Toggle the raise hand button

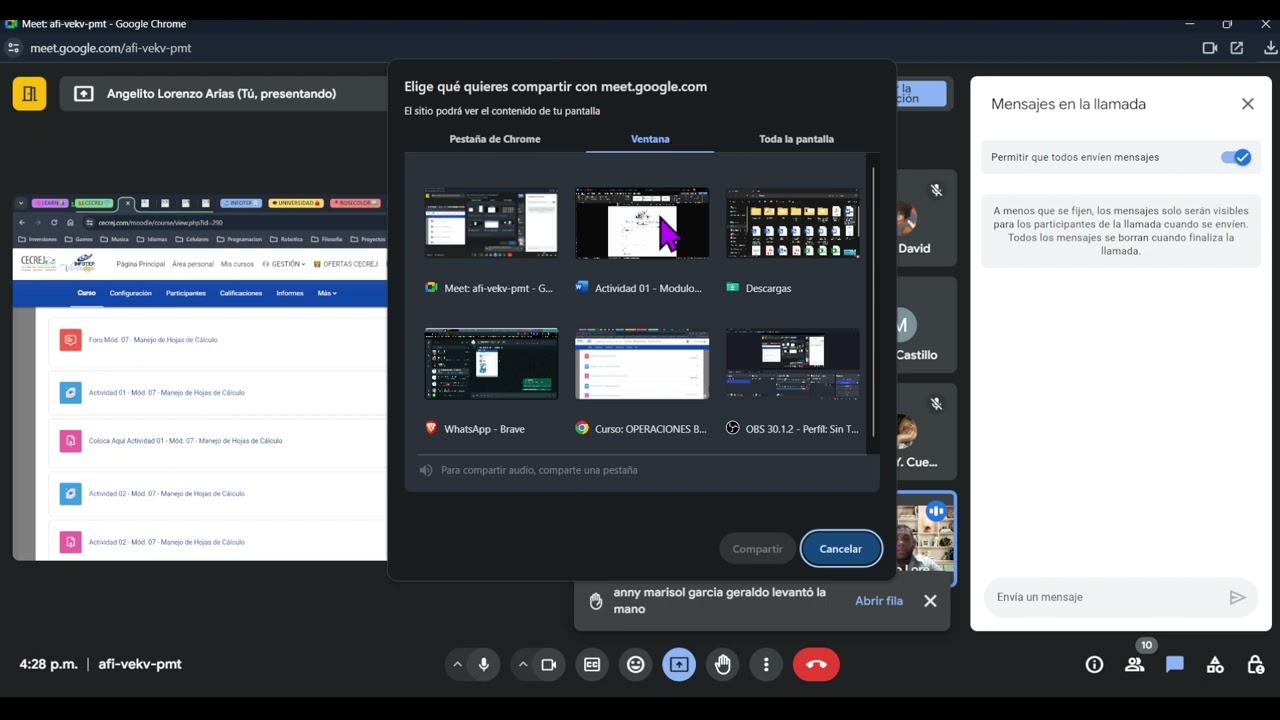tap(723, 665)
